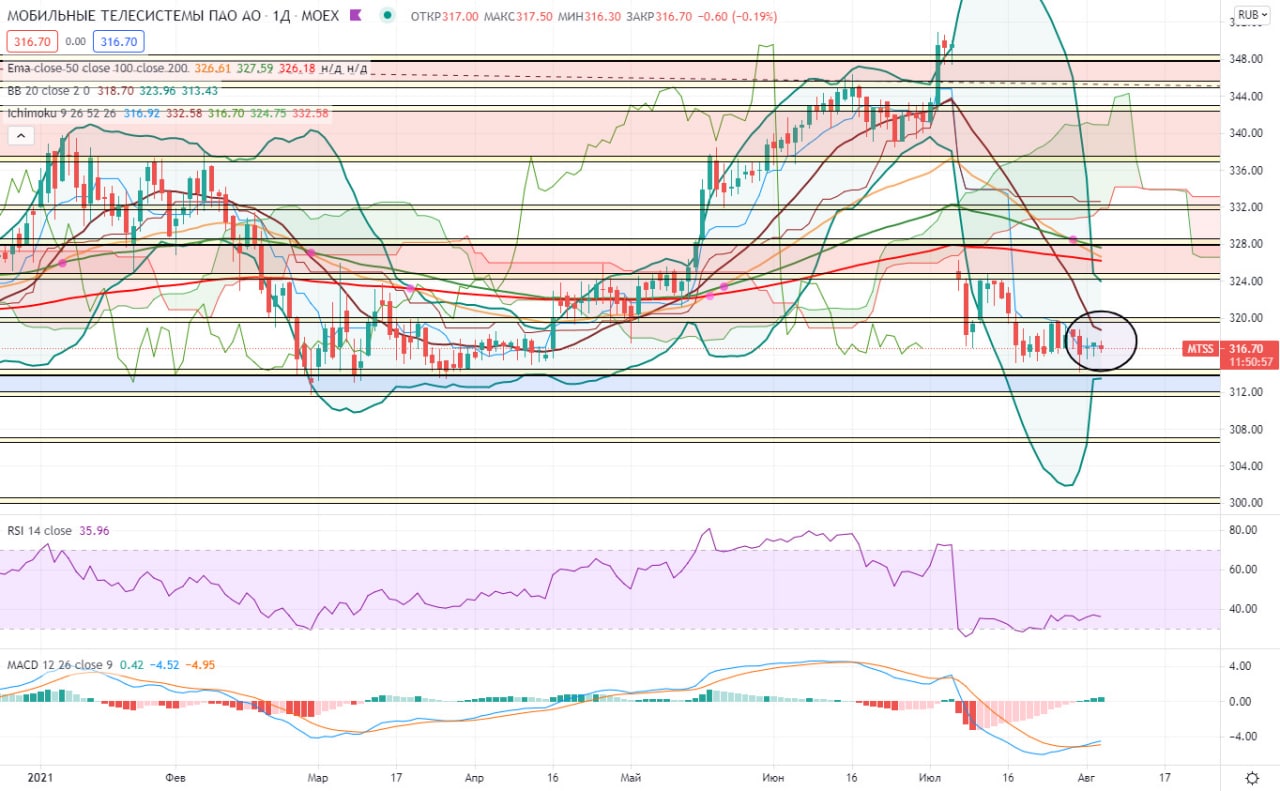
Task: Click the purple flag icon next to MOEX
Action: (x=357, y=16)
